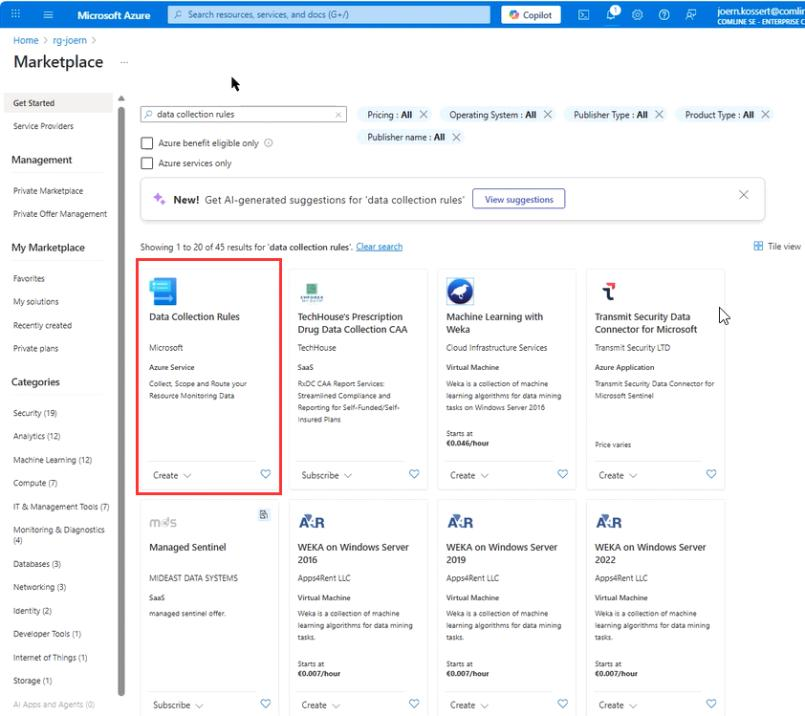805x716 pixels.
Task: Click Managed Sentinel private offer badge icon
Action: pos(264,514)
